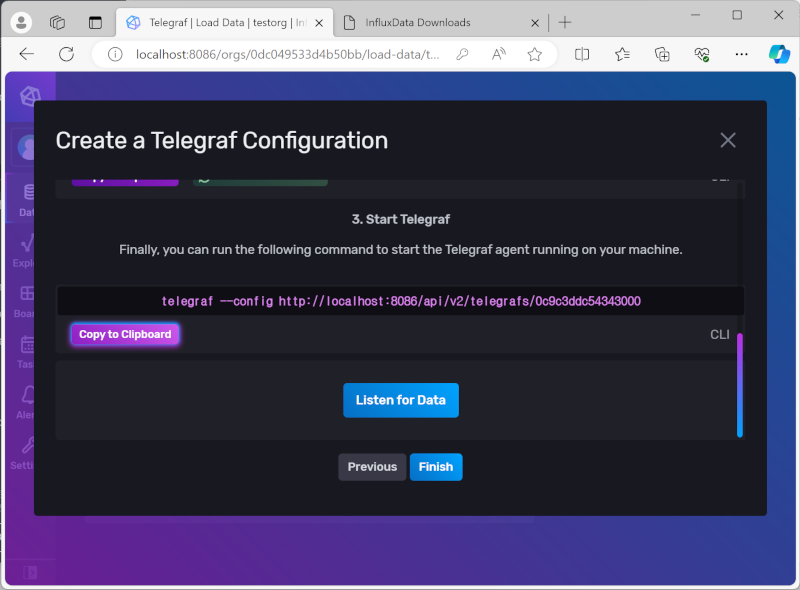Switch to the Telegraf Load Data tab

pos(224,22)
